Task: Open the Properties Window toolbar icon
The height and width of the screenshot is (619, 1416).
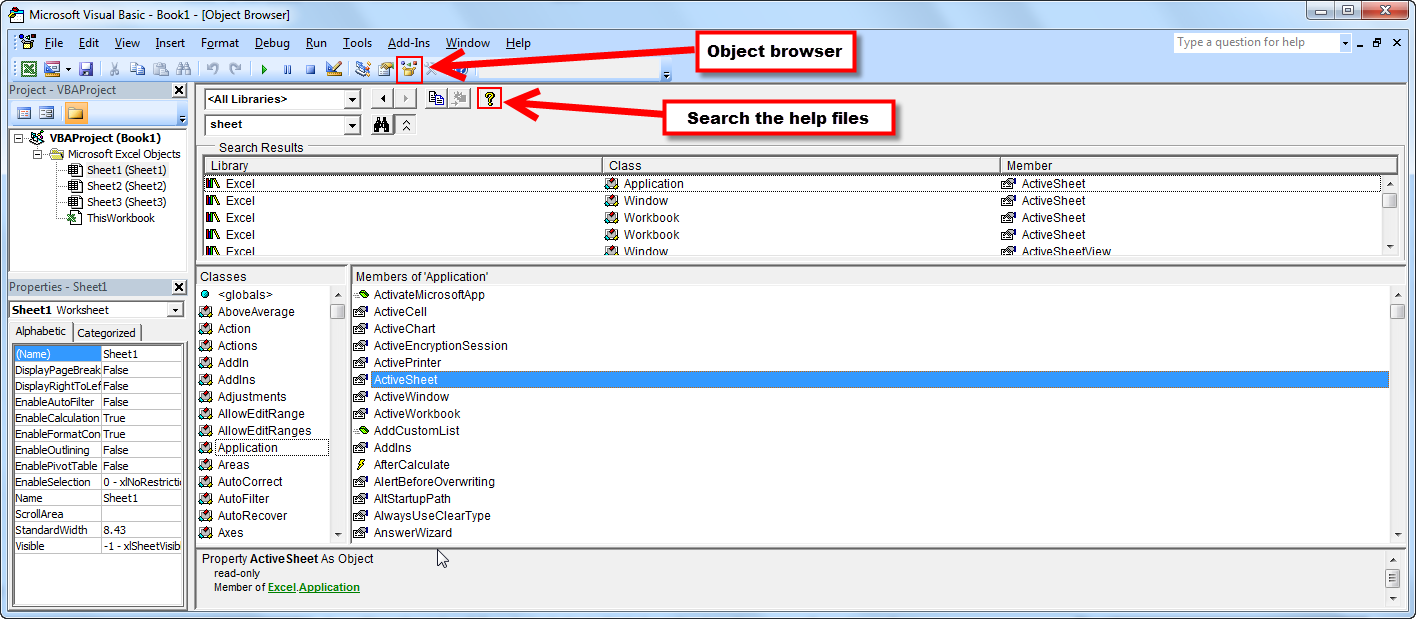Action: (x=385, y=69)
